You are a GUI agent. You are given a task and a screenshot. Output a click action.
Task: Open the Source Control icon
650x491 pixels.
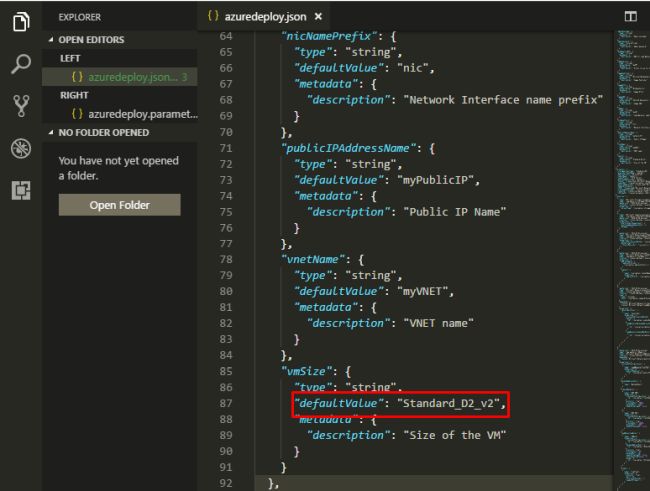pyautogui.click(x=21, y=106)
